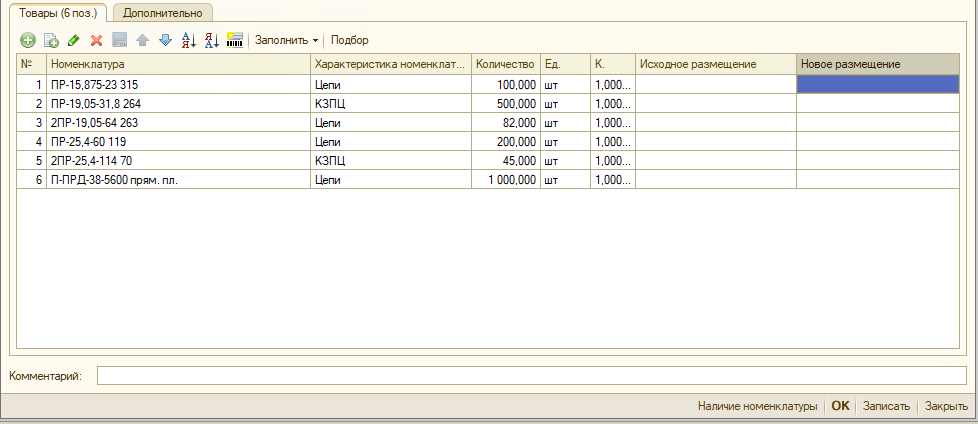Image resolution: width=978 pixels, height=424 pixels.
Task: Click the greyed Finish editing icon
Action: click(119, 41)
